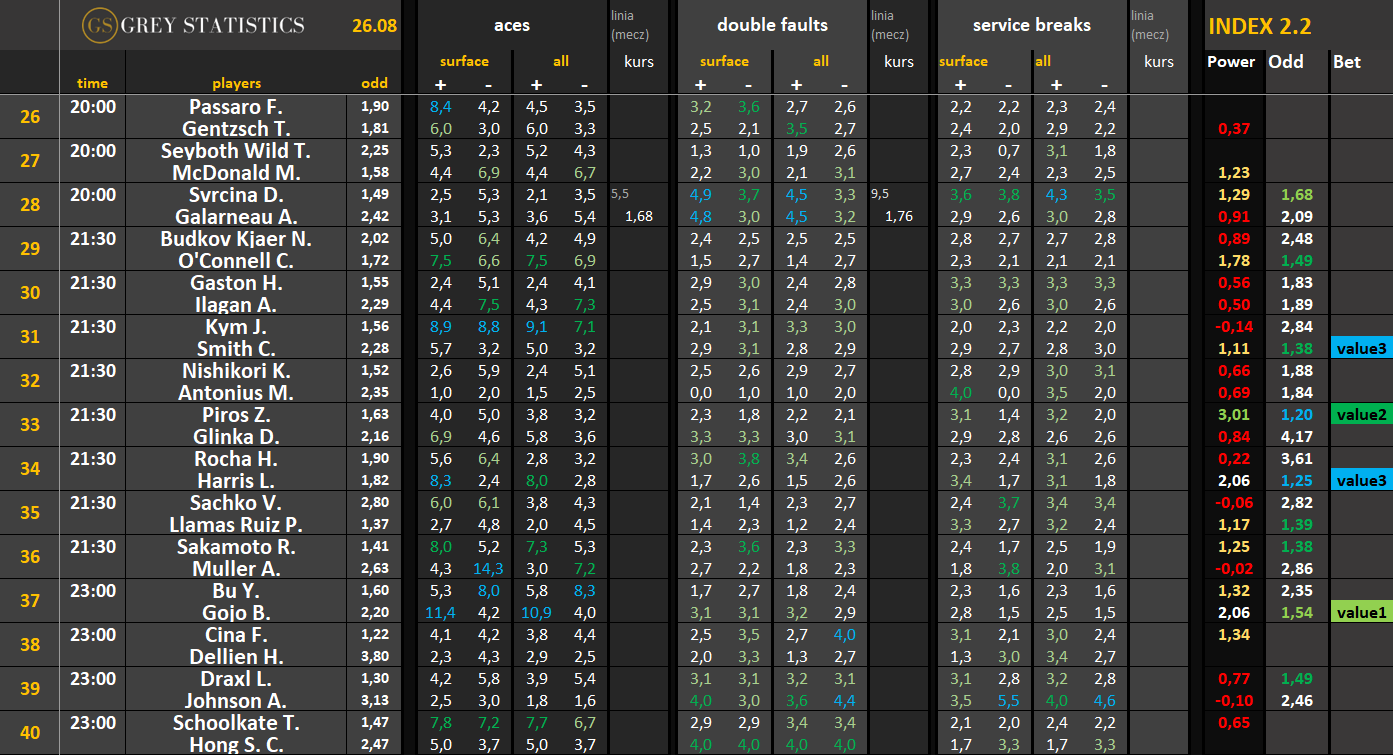Click Johnson A. surface breaks 5,5
This screenshot has width=1393, height=755.
(x=1008, y=700)
